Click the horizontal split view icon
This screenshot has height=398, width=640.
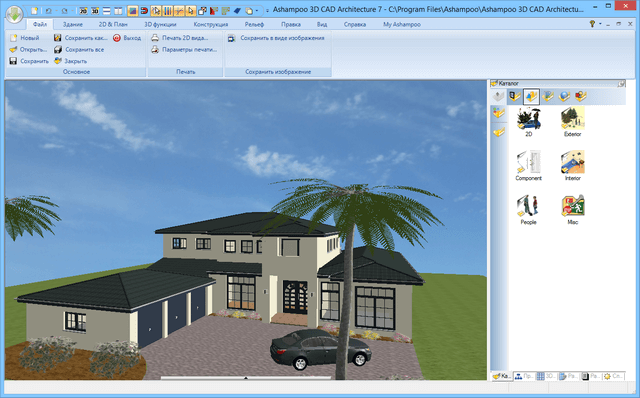(107, 11)
